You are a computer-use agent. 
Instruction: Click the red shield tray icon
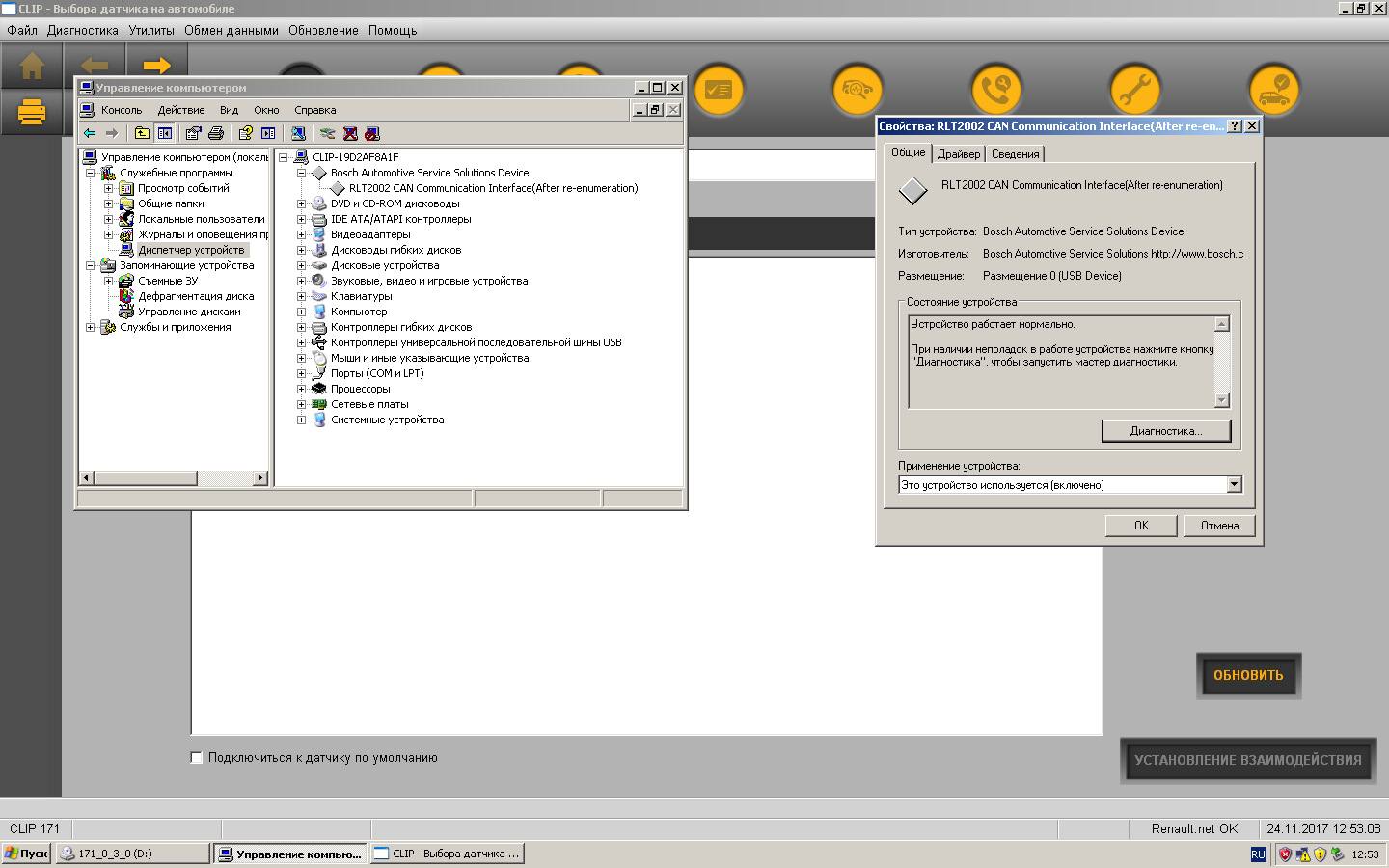(x=1285, y=854)
